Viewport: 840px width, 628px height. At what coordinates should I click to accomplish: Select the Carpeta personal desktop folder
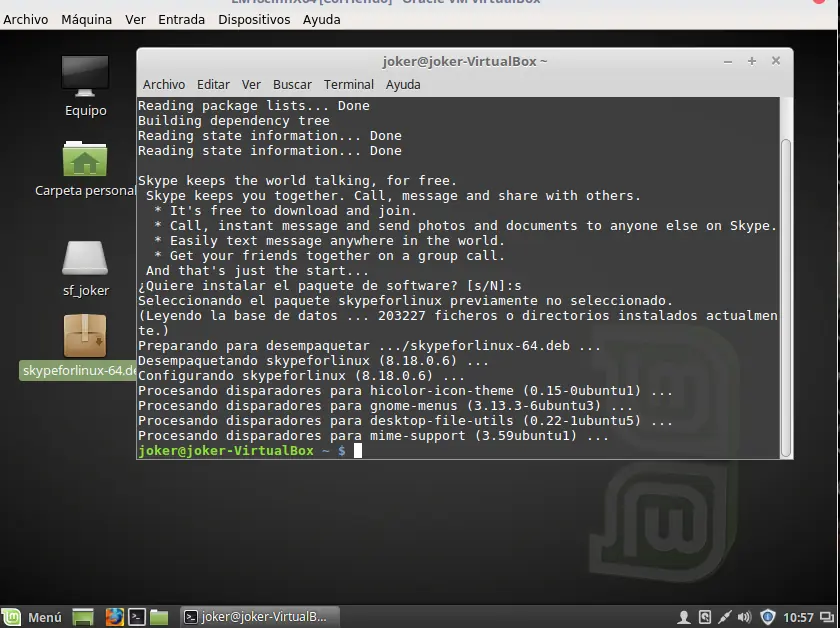85,168
